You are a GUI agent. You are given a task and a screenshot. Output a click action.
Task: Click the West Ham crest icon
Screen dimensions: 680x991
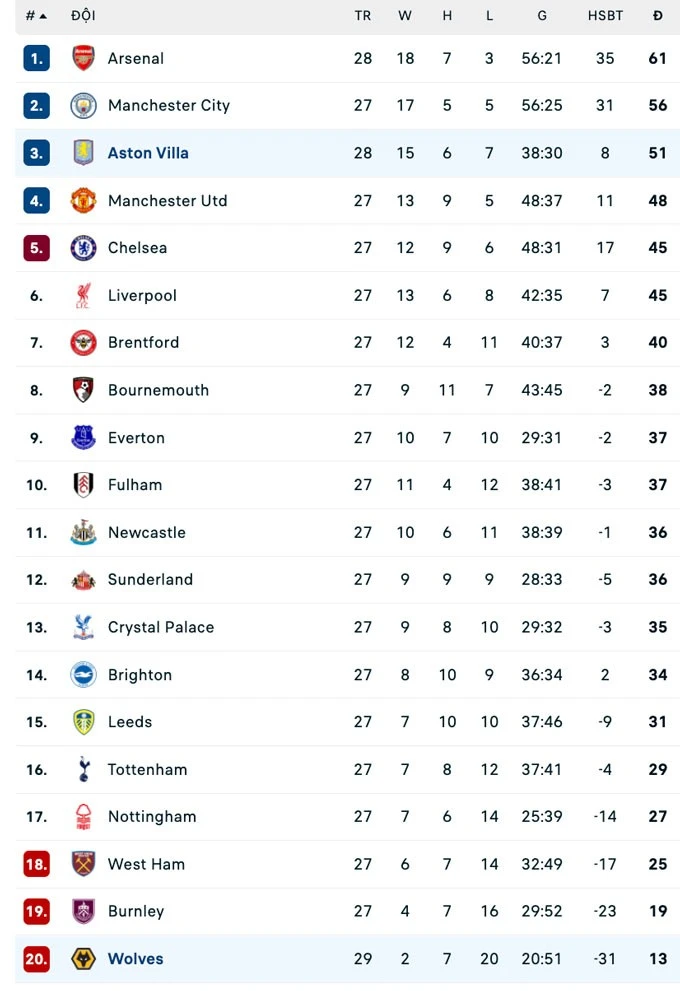pos(83,864)
